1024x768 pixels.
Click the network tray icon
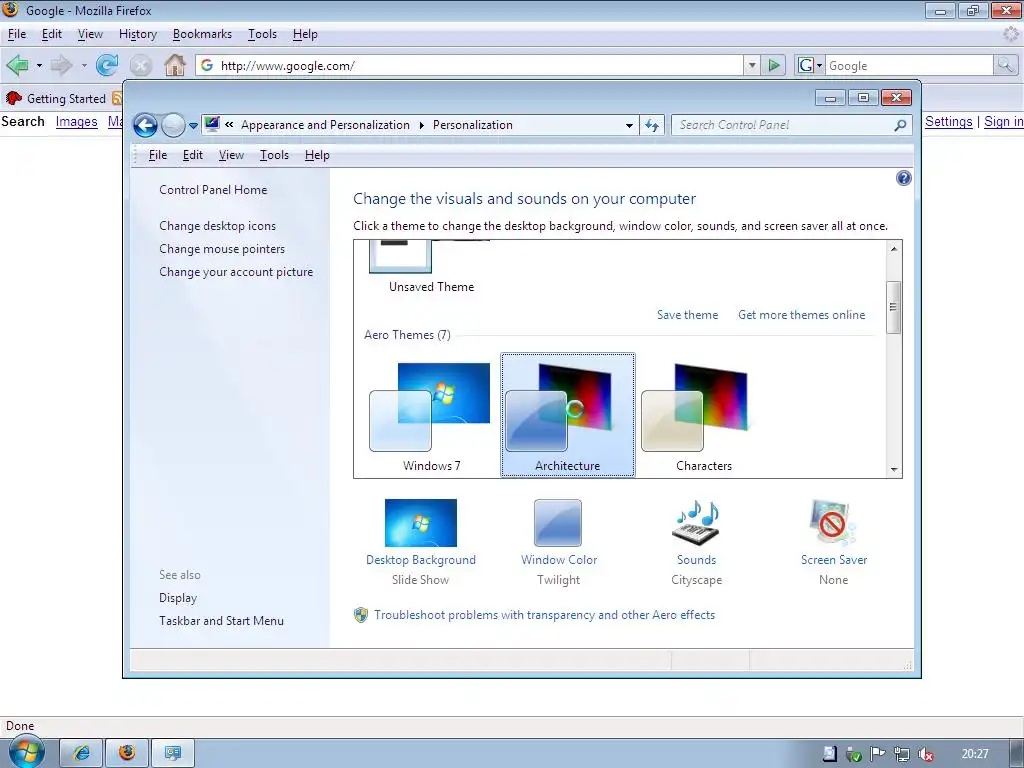coord(902,754)
